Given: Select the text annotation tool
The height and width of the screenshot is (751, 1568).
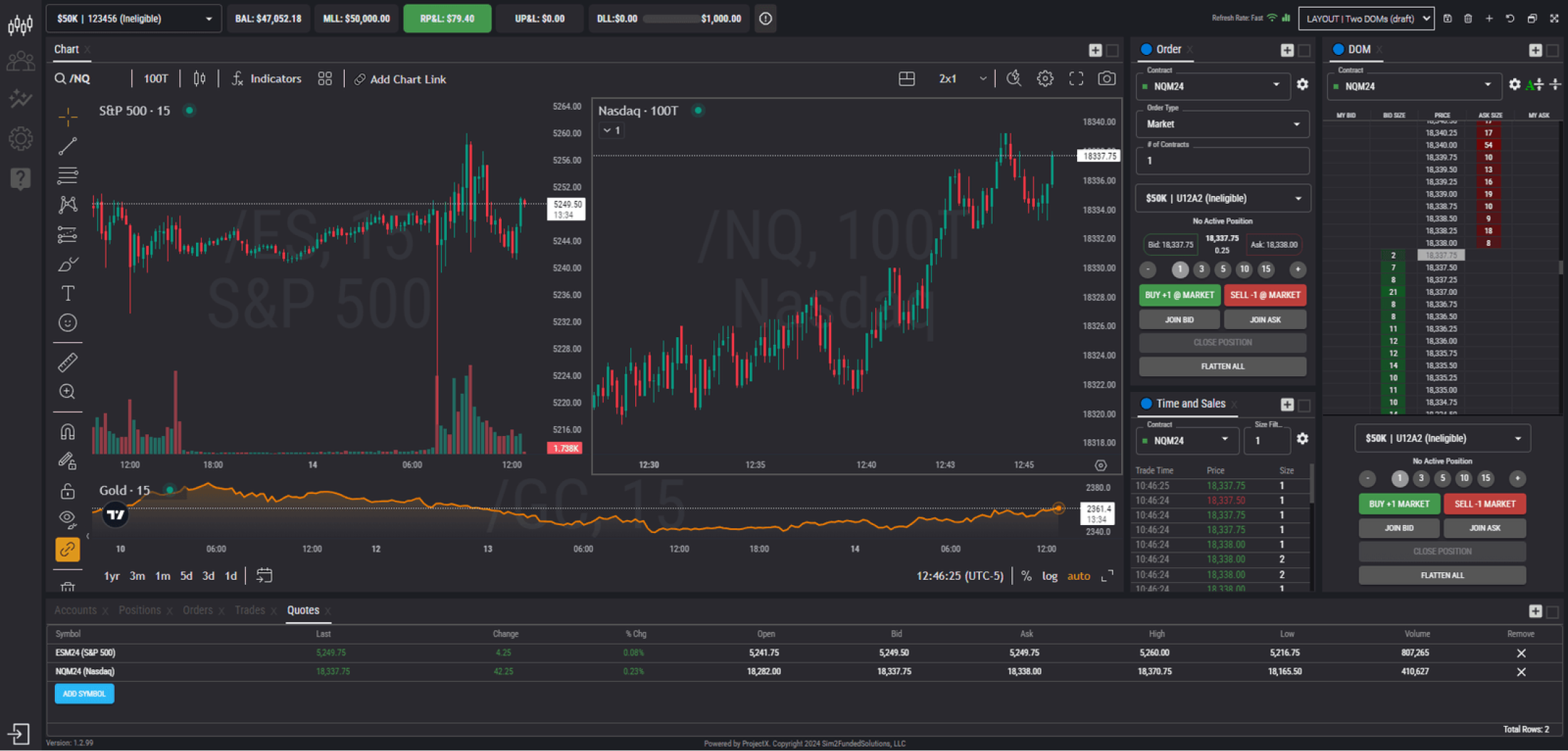Looking at the screenshot, I should [68, 294].
